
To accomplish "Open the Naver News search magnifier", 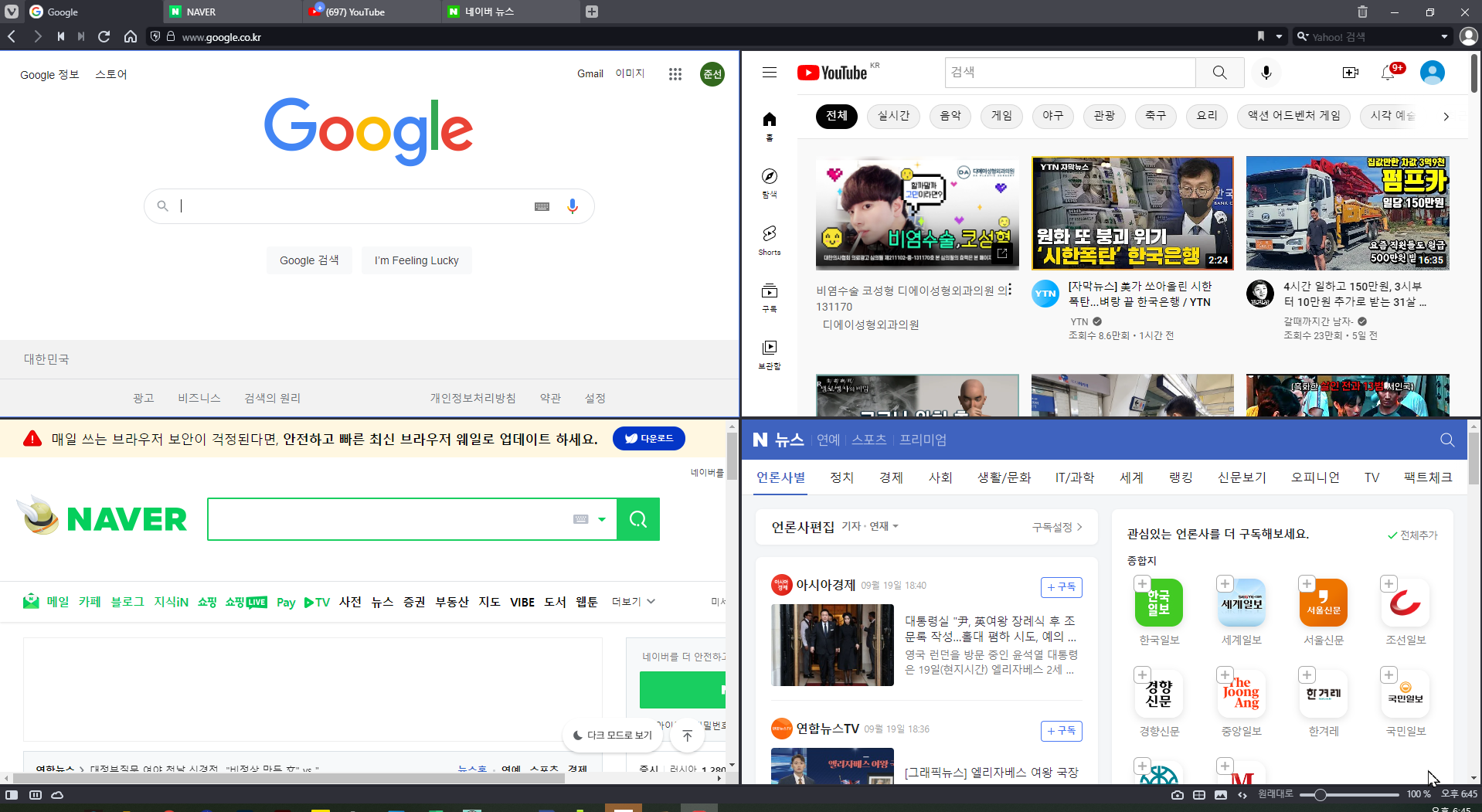I will [x=1447, y=440].
